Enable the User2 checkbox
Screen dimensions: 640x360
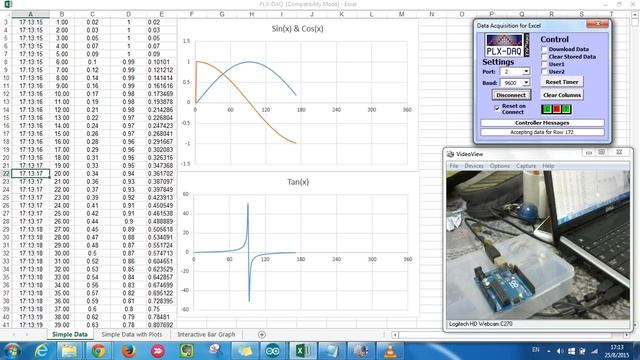pos(544,71)
